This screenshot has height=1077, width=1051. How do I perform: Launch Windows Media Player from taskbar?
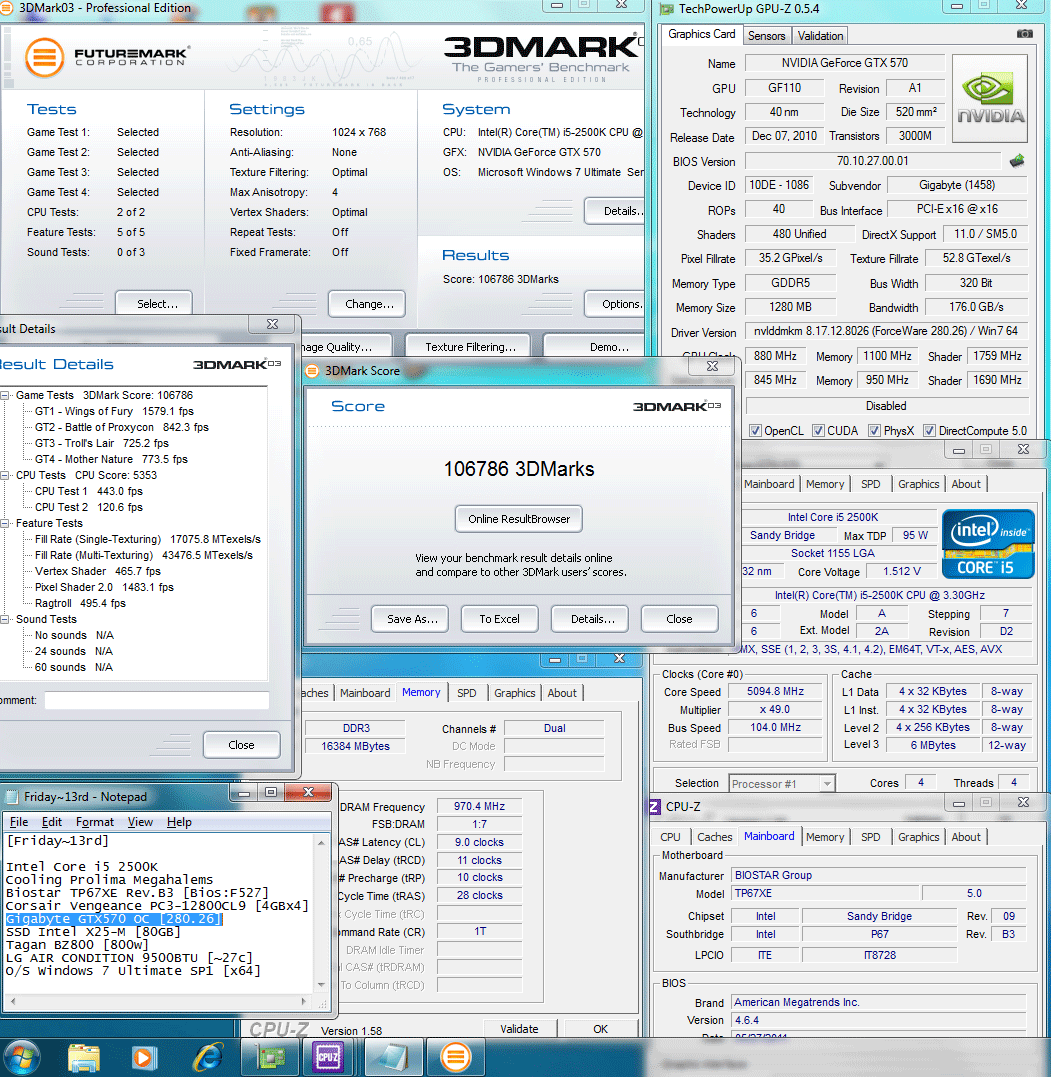click(144, 1058)
